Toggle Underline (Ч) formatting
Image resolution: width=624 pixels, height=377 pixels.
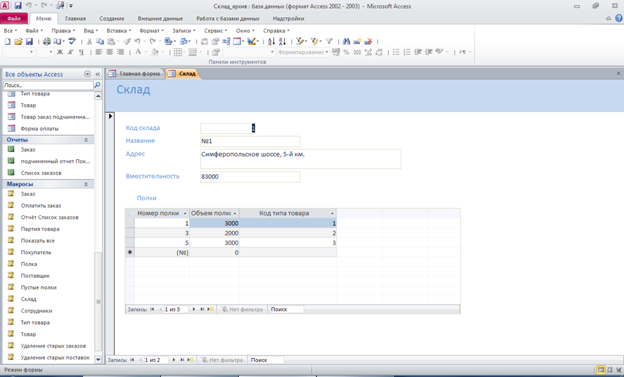81,52
